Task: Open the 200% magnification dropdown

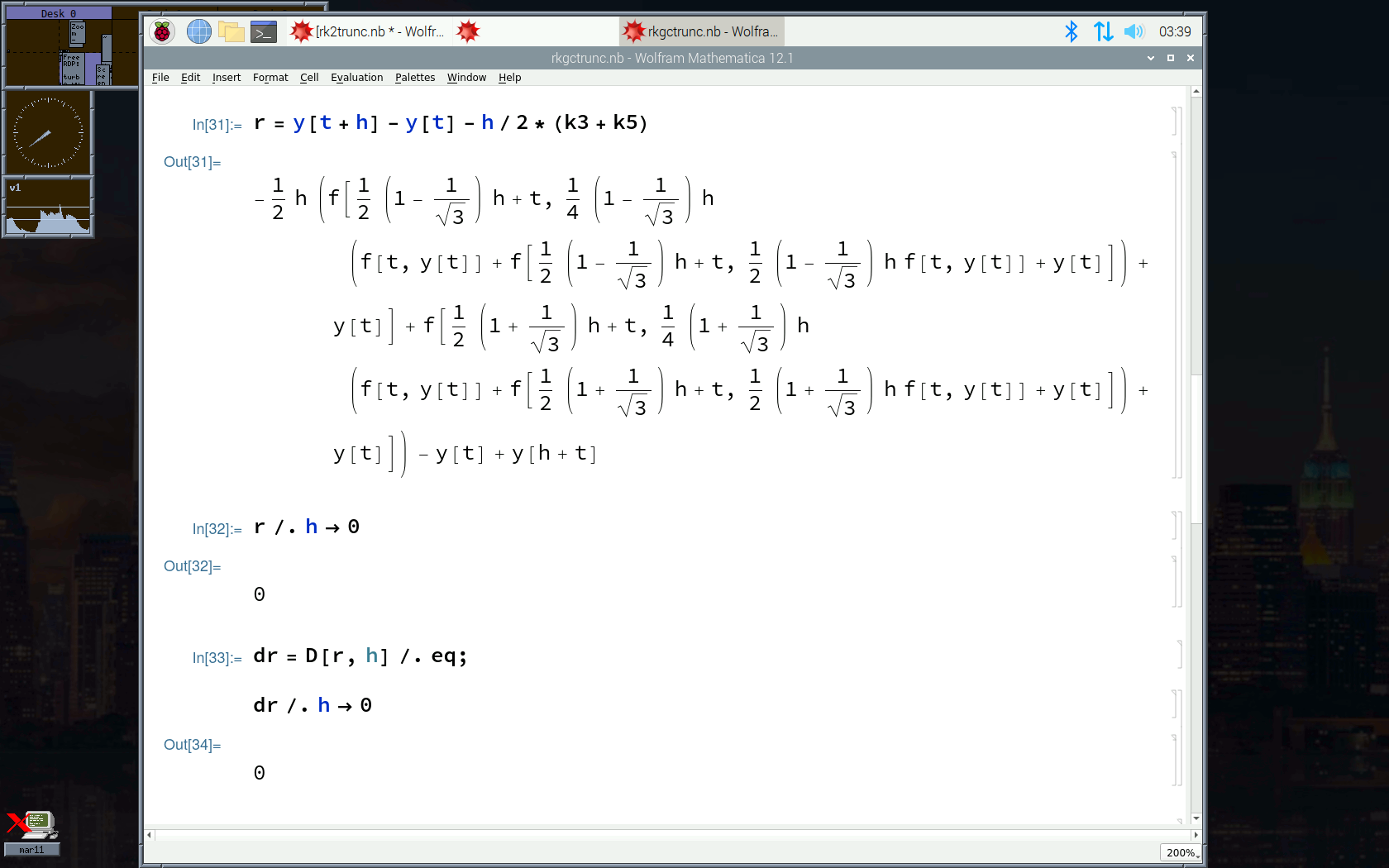Action: [x=1181, y=852]
